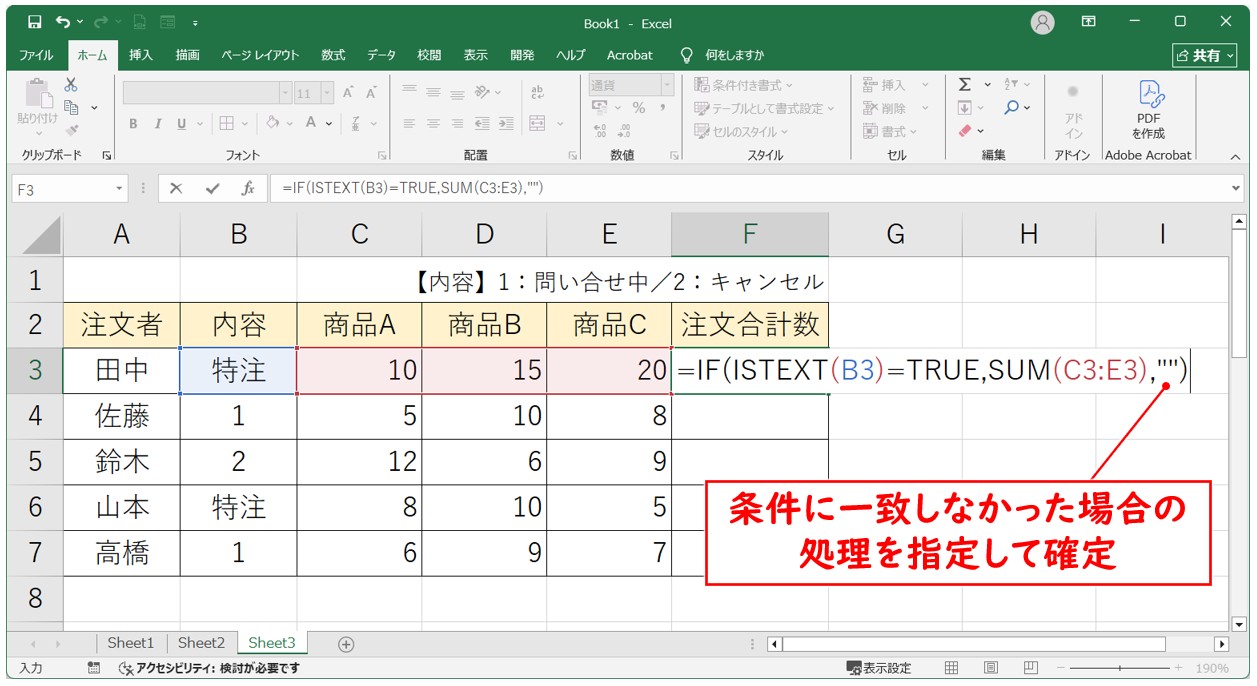Add a new sheet with plus icon
The width and height of the screenshot is (1257, 686).
click(346, 644)
